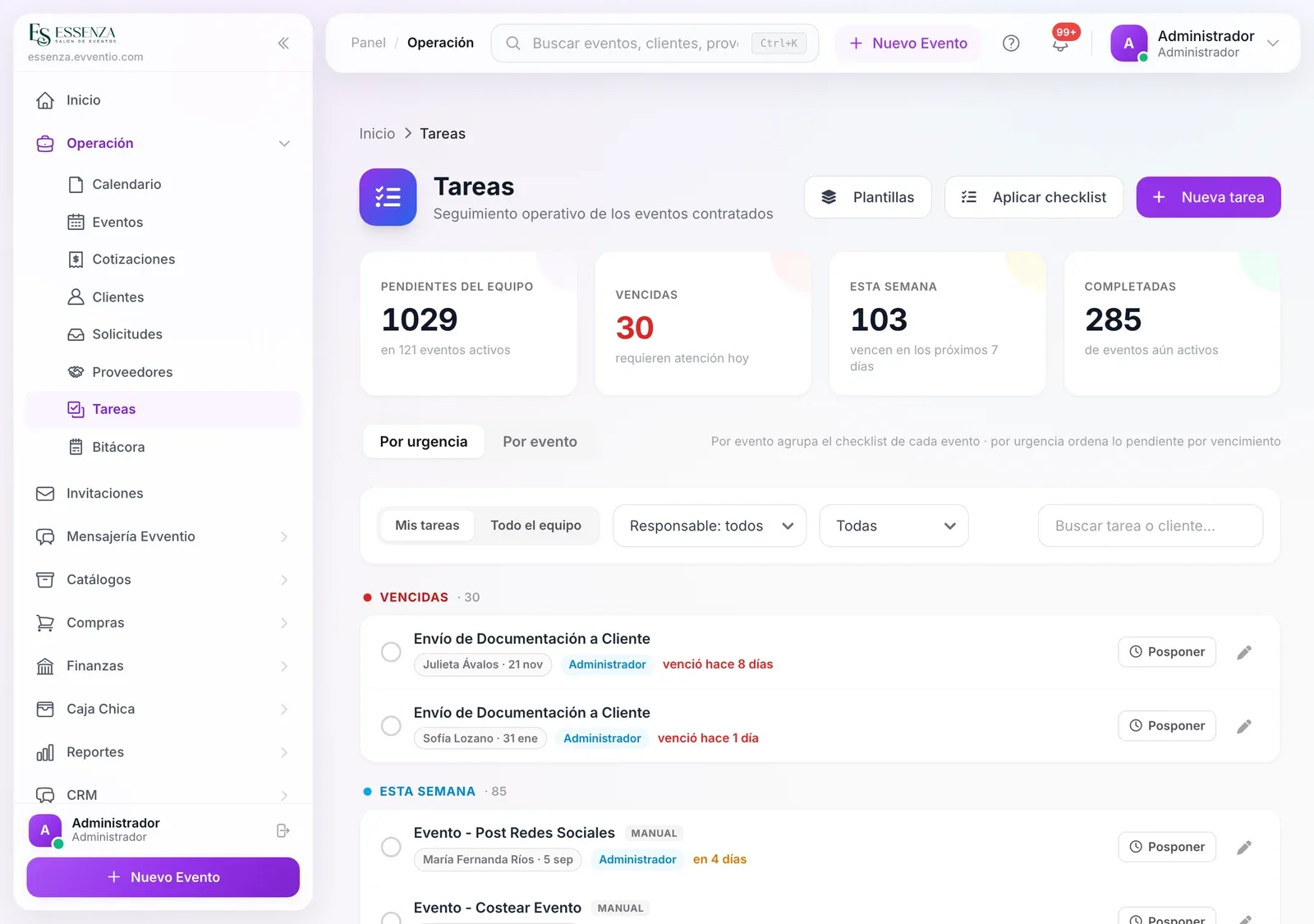Expand the Catálogos submenu arrow
Screen dimensions: 1314x924
[284, 580]
